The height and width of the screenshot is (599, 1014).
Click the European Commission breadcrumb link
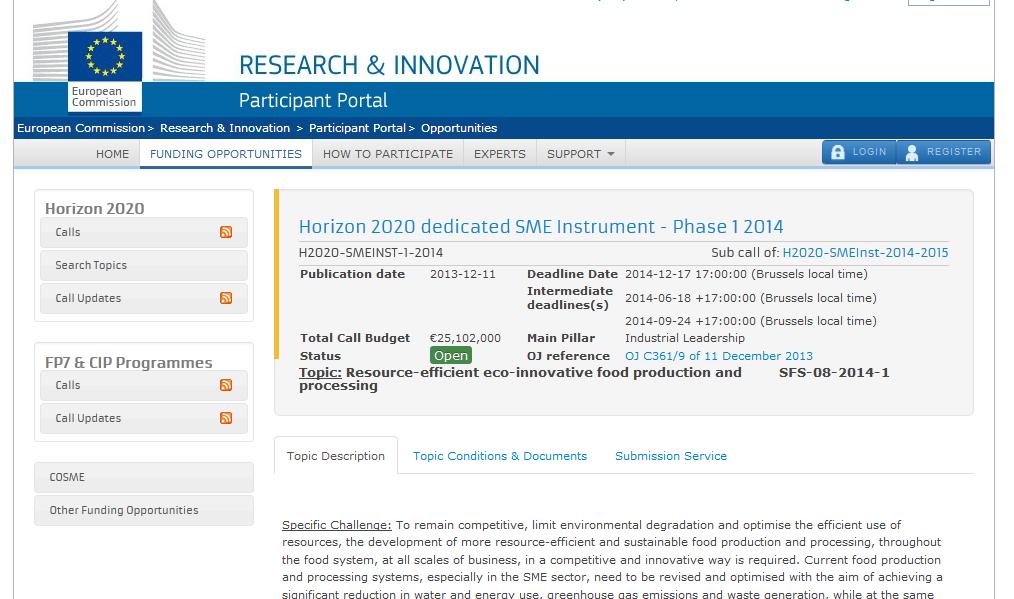coord(81,128)
